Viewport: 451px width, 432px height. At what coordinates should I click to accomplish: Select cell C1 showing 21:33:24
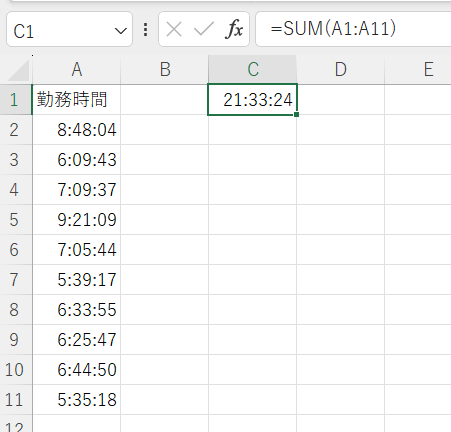(252, 100)
